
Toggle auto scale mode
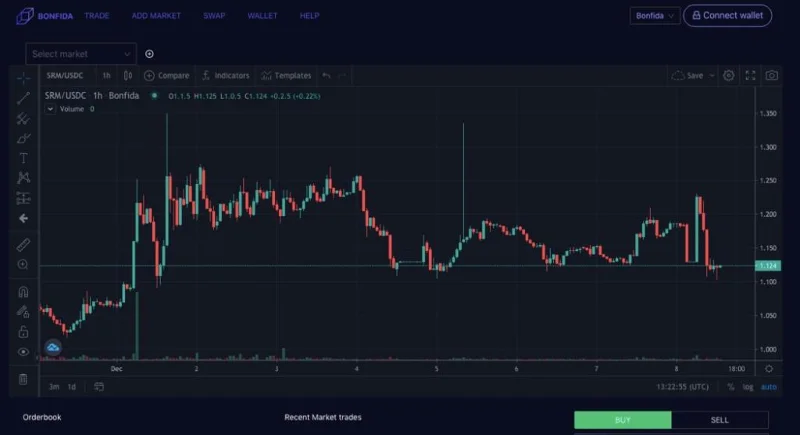tap(769, 387)
